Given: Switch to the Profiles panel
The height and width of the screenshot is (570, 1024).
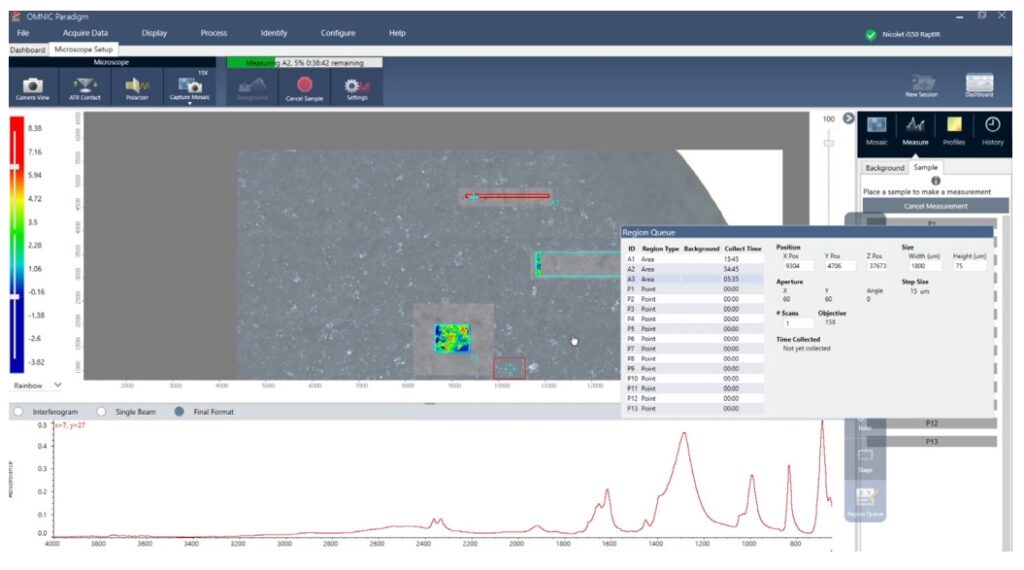Looking at the screenshot, I should click(x=954, y=130).
